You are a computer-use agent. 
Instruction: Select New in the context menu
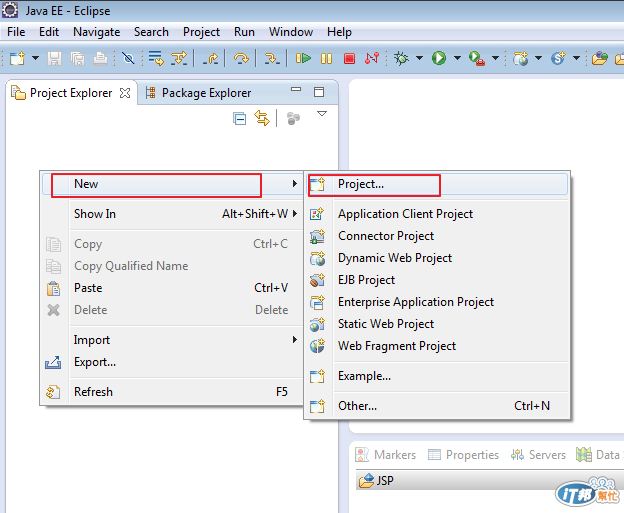pos(172,184)
